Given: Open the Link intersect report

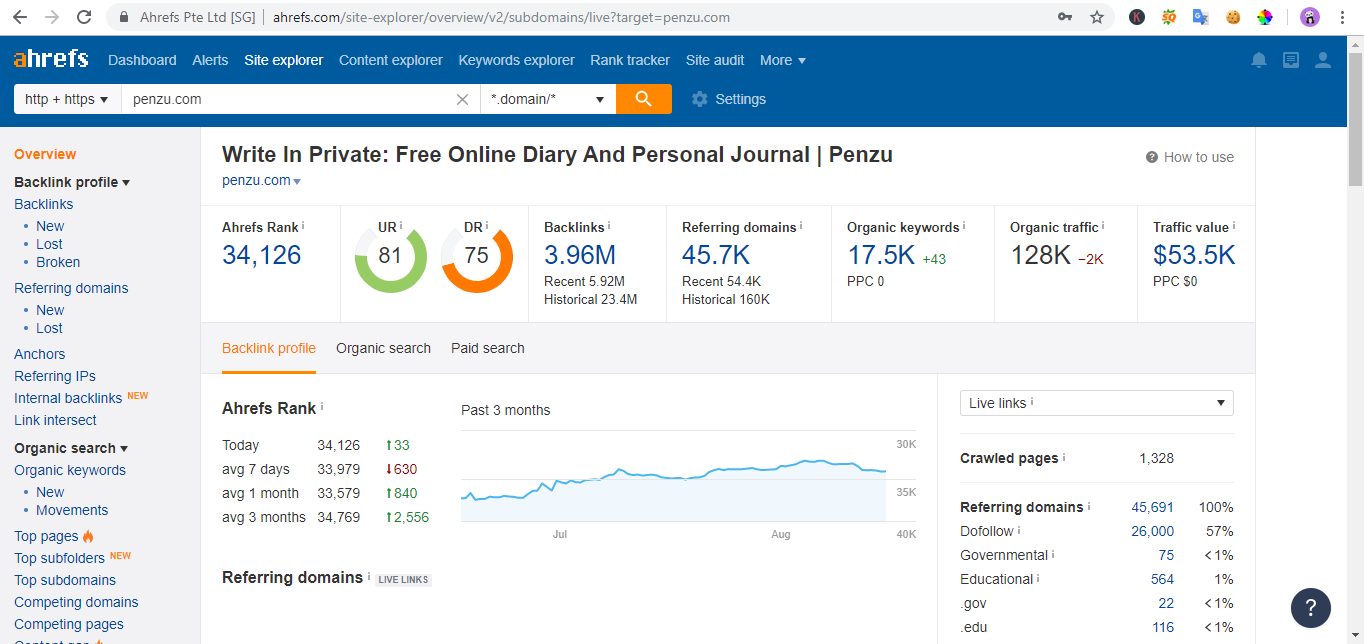Looking at the screenshot, I should 55,420.
